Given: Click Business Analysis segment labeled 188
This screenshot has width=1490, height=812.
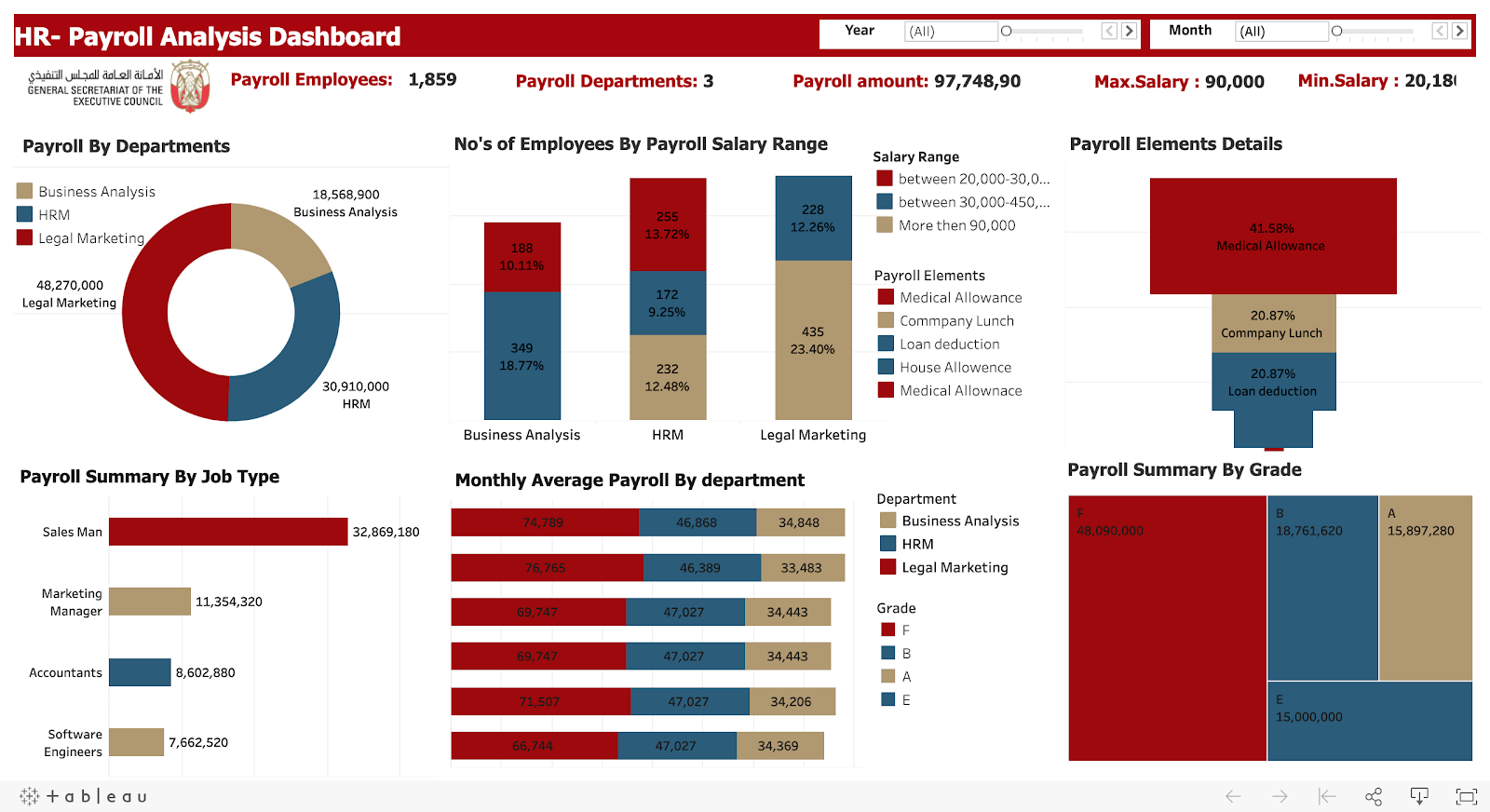Looking at the screenshot, I should [522, 257].
